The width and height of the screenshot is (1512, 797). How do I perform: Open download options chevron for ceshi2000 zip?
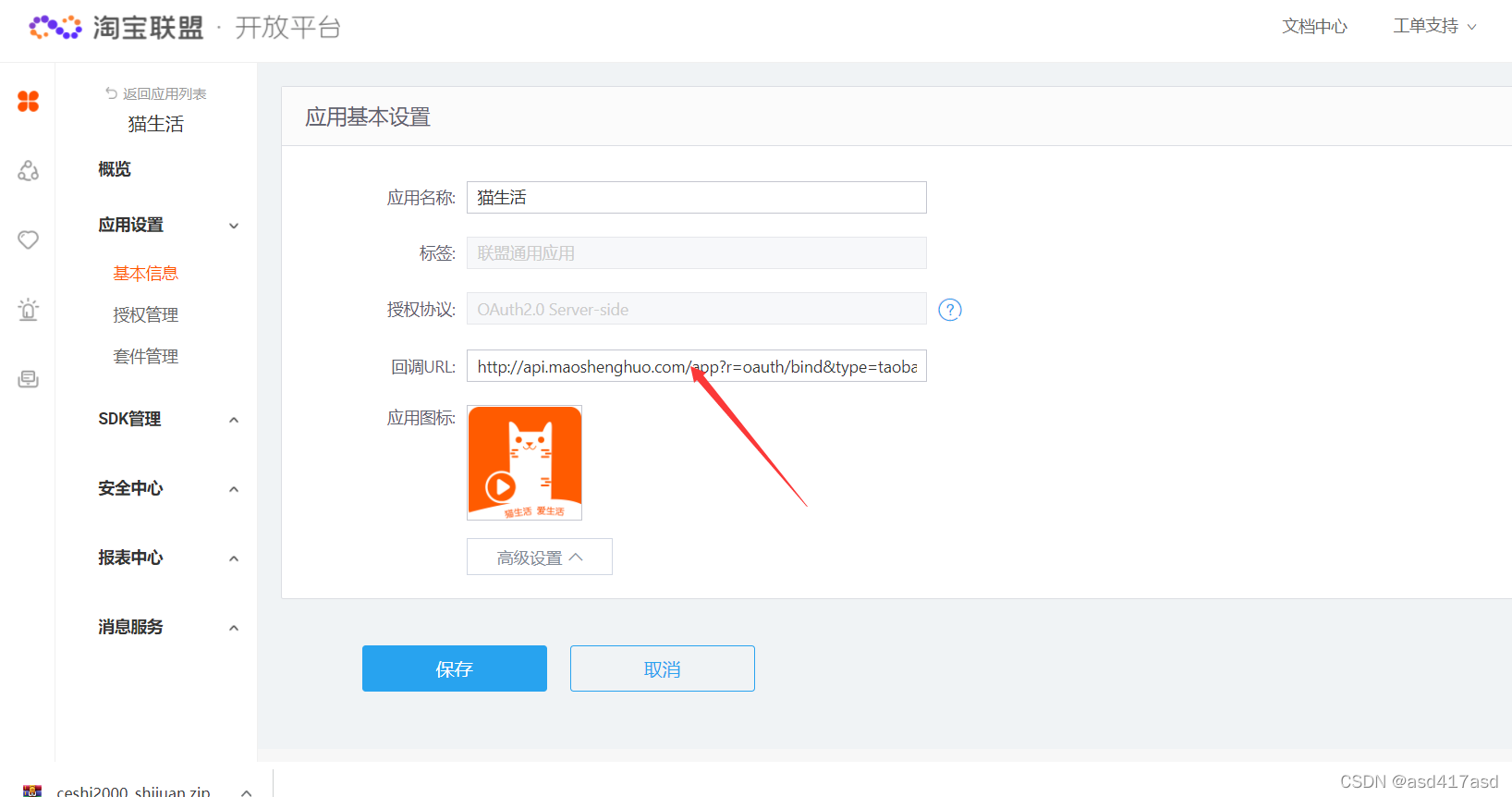click(x=246, y=791)
